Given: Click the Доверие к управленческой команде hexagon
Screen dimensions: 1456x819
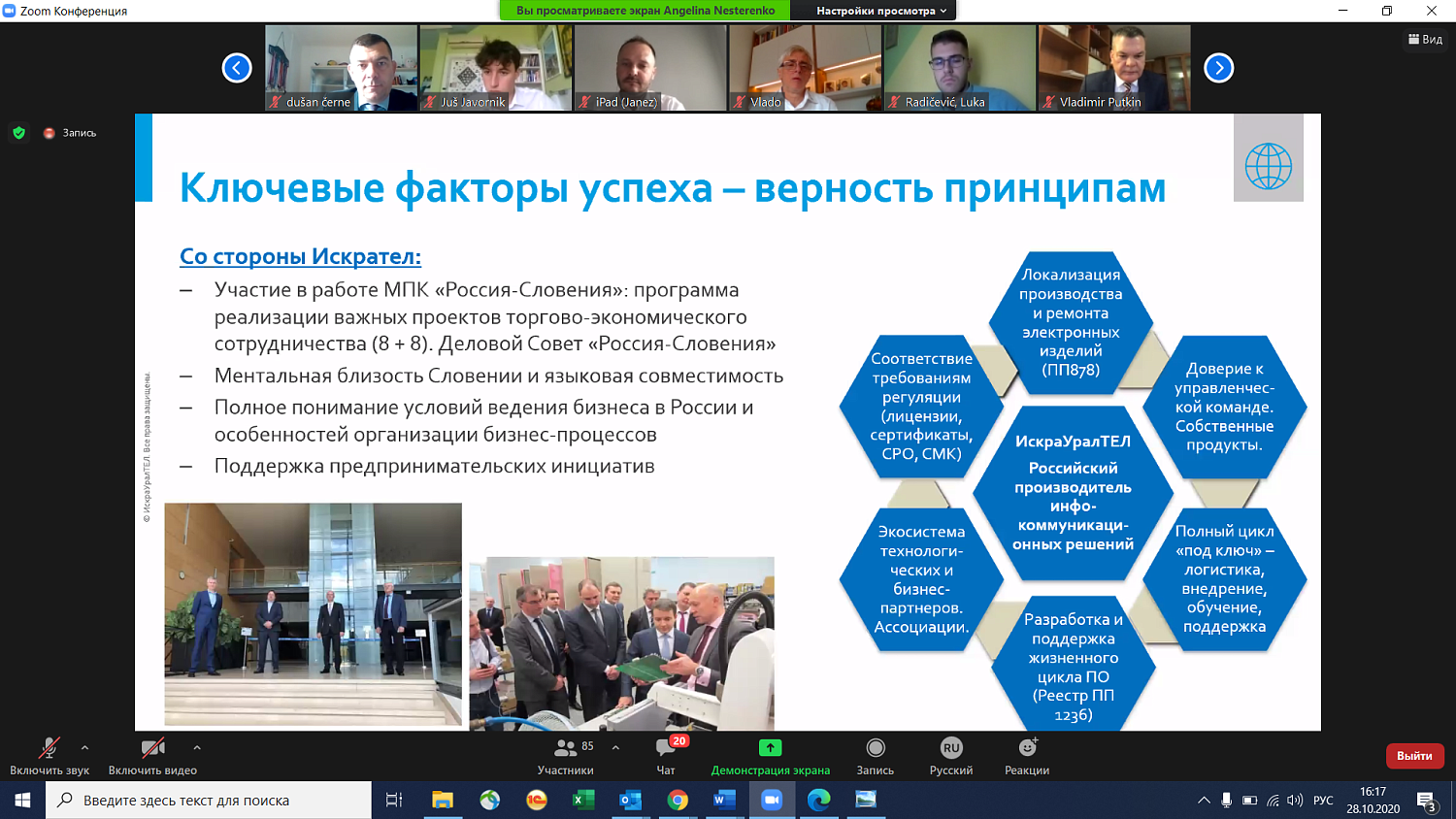Looking at the screenshot, I should point(1224,407).
